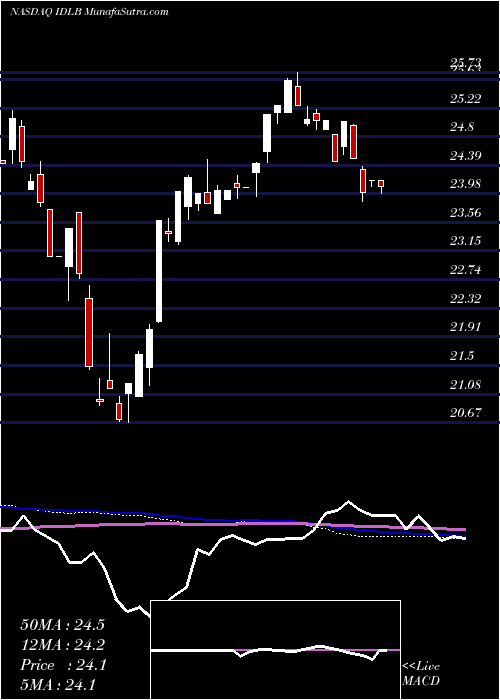500x700 pixels.
Task: Click the last red candle near 23.98
Action: point(381,184)
